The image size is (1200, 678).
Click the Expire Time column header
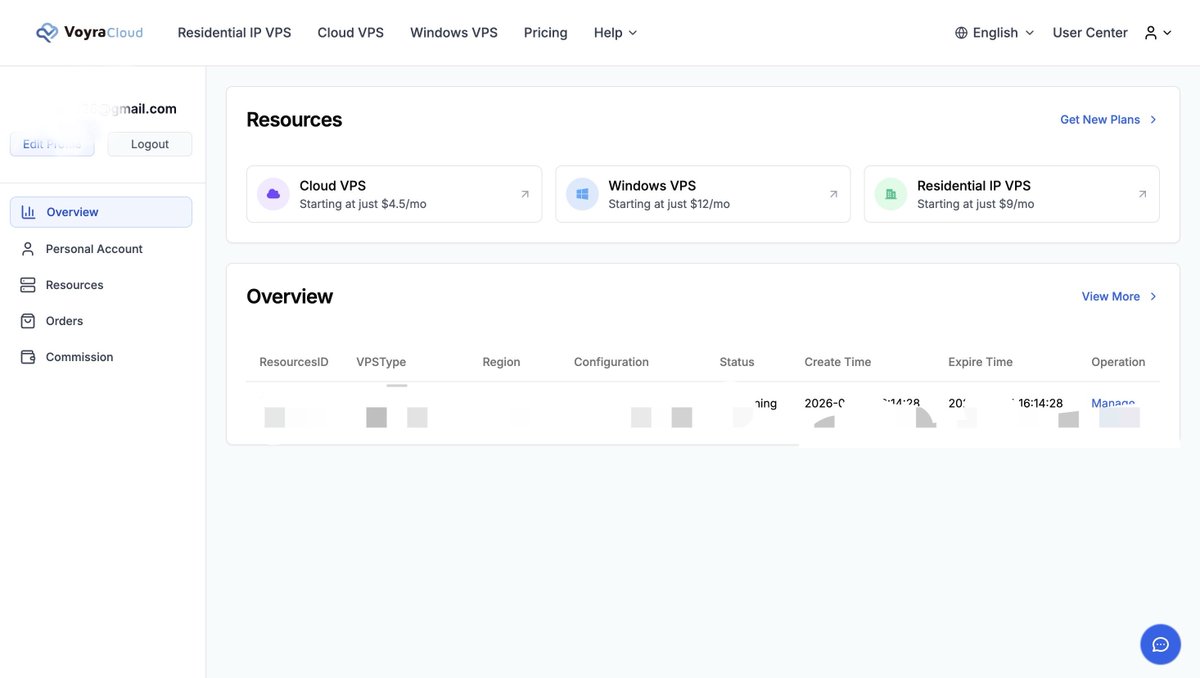click(980, 362)
